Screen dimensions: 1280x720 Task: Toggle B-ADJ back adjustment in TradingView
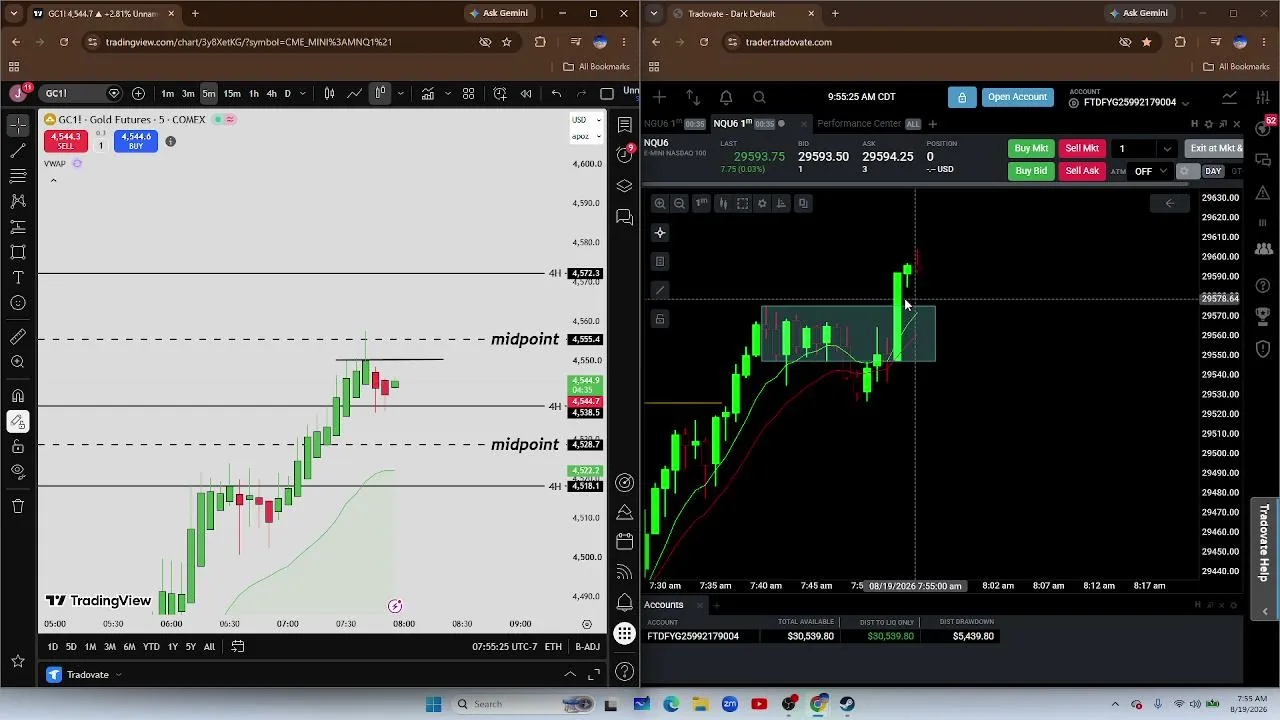[588, 647]
